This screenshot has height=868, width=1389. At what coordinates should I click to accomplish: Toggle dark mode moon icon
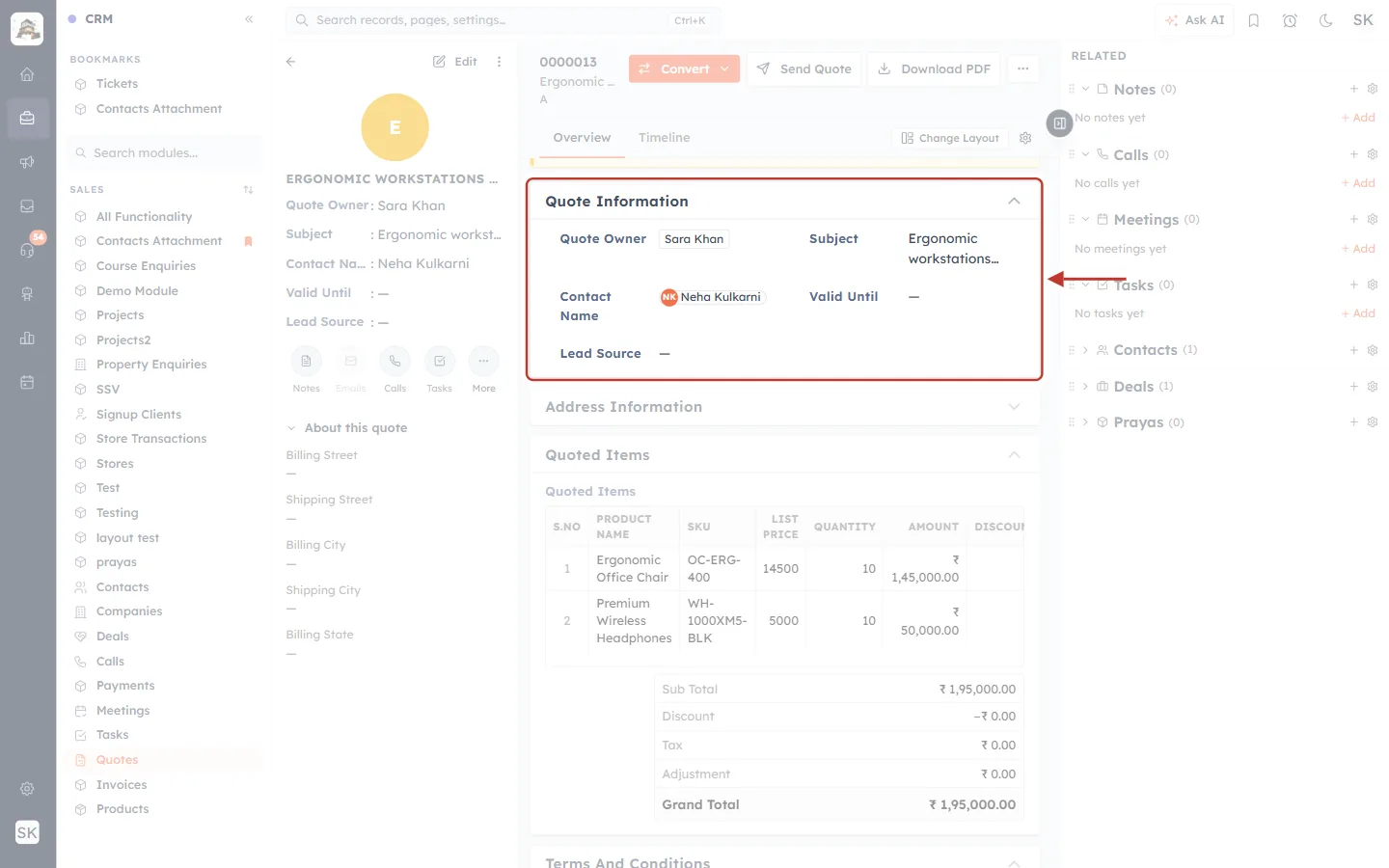[1326, 20]
